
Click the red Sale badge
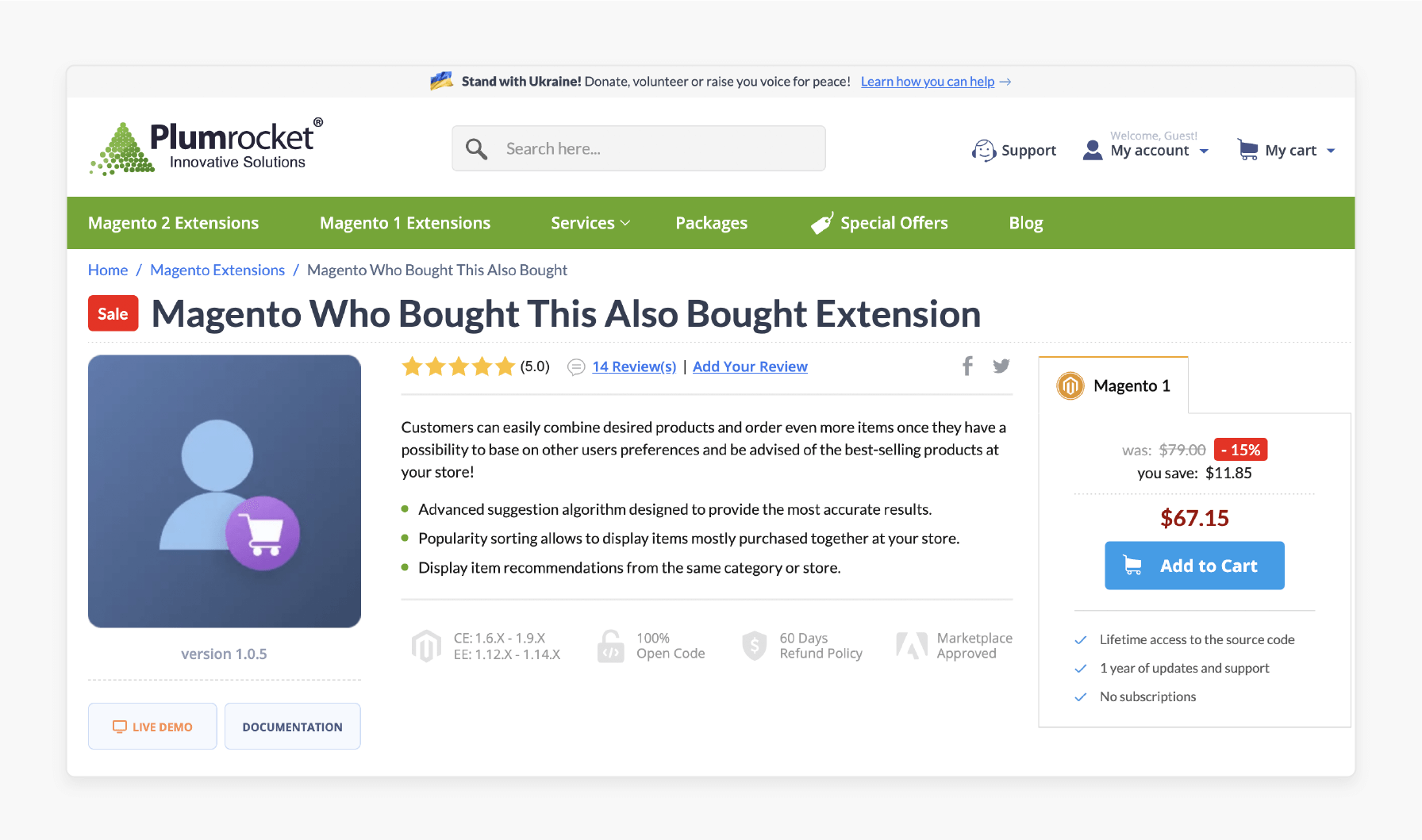(x=113, y=313)
